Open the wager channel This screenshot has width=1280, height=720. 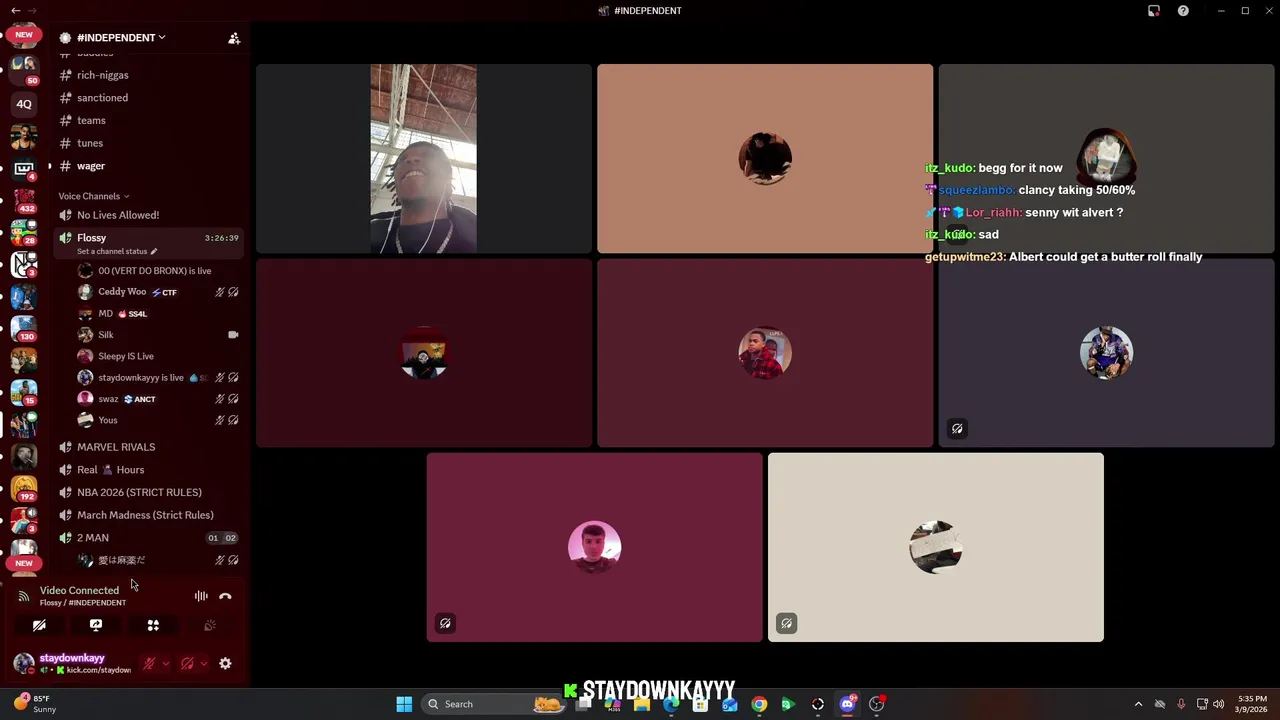(x=148, y=166)
